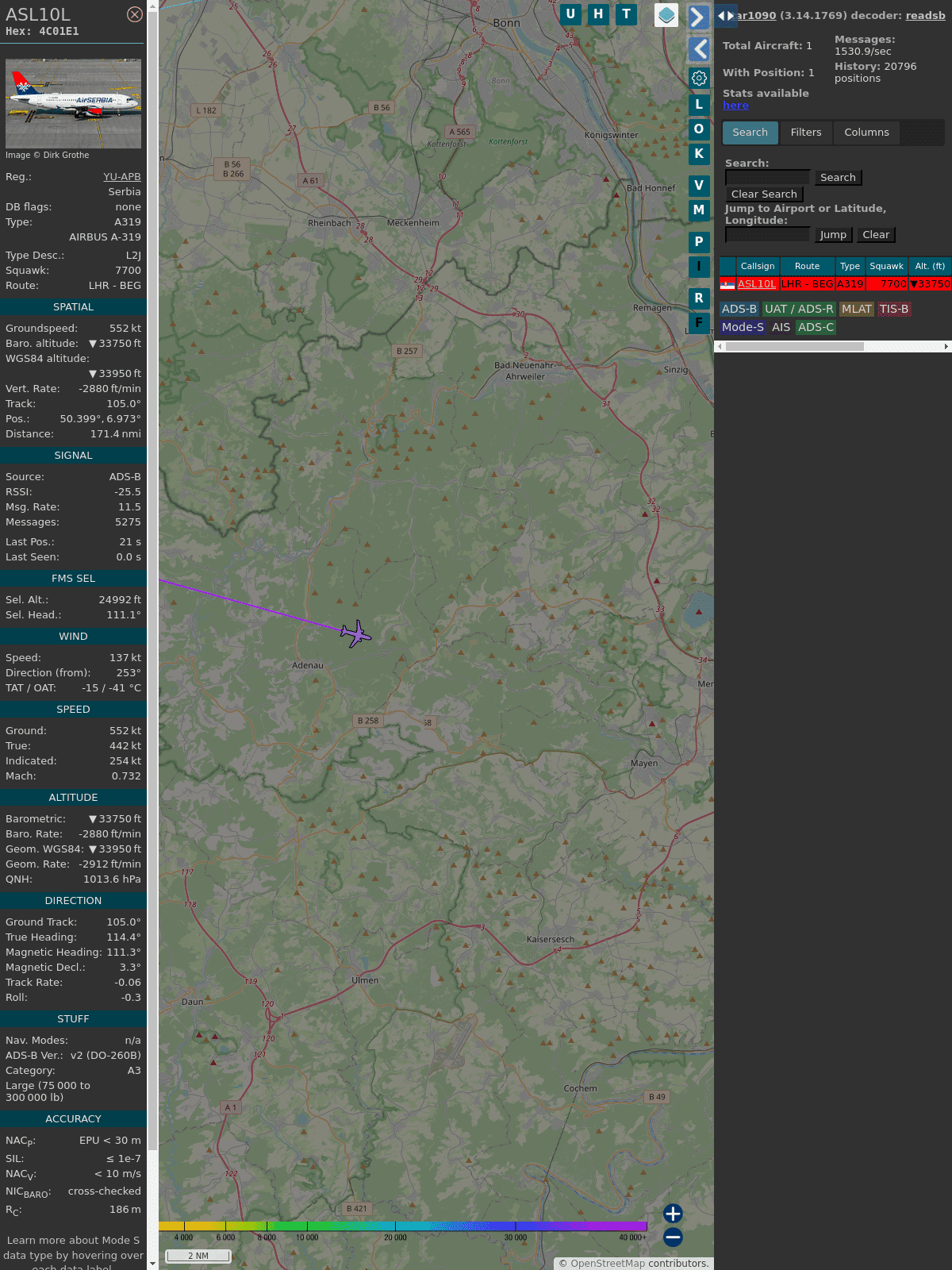Close the ASL10L aircraft info panel
This screenshot has height=1270, width=952.
point(135,14)
